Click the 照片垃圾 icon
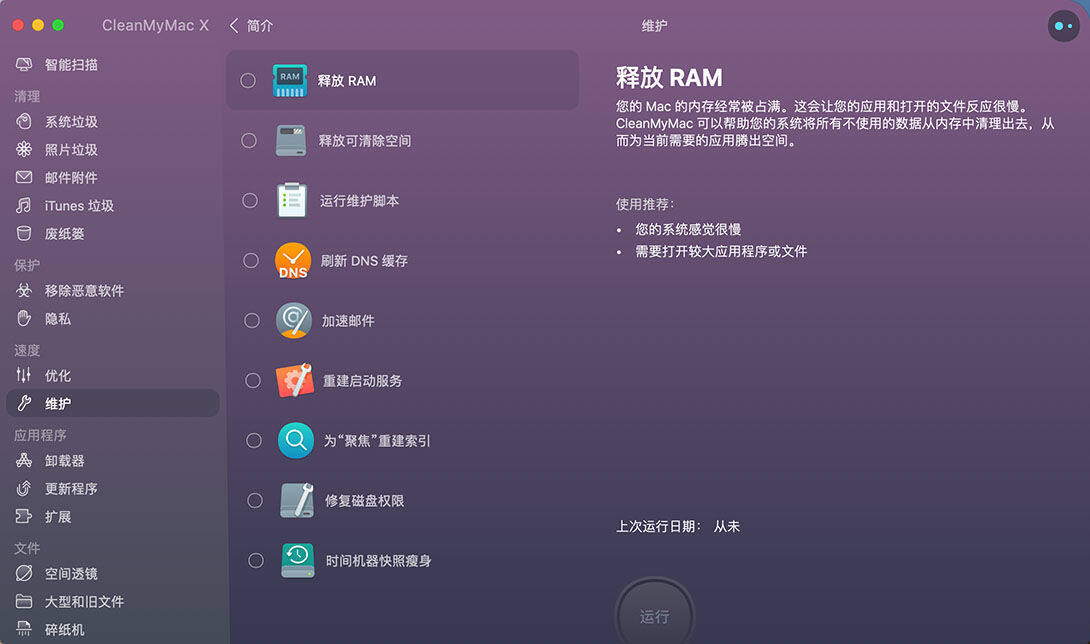 pyautogui.click(x=24, y=149)
